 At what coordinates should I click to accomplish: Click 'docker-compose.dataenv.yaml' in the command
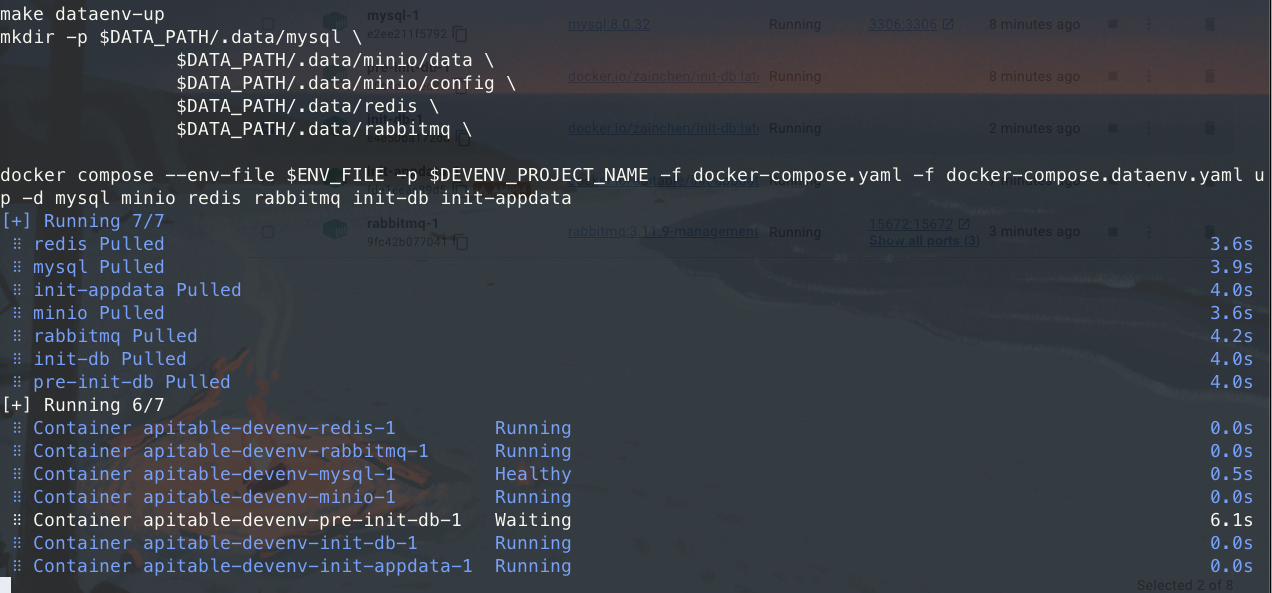pyautogui.click(x=1093, y=175)
